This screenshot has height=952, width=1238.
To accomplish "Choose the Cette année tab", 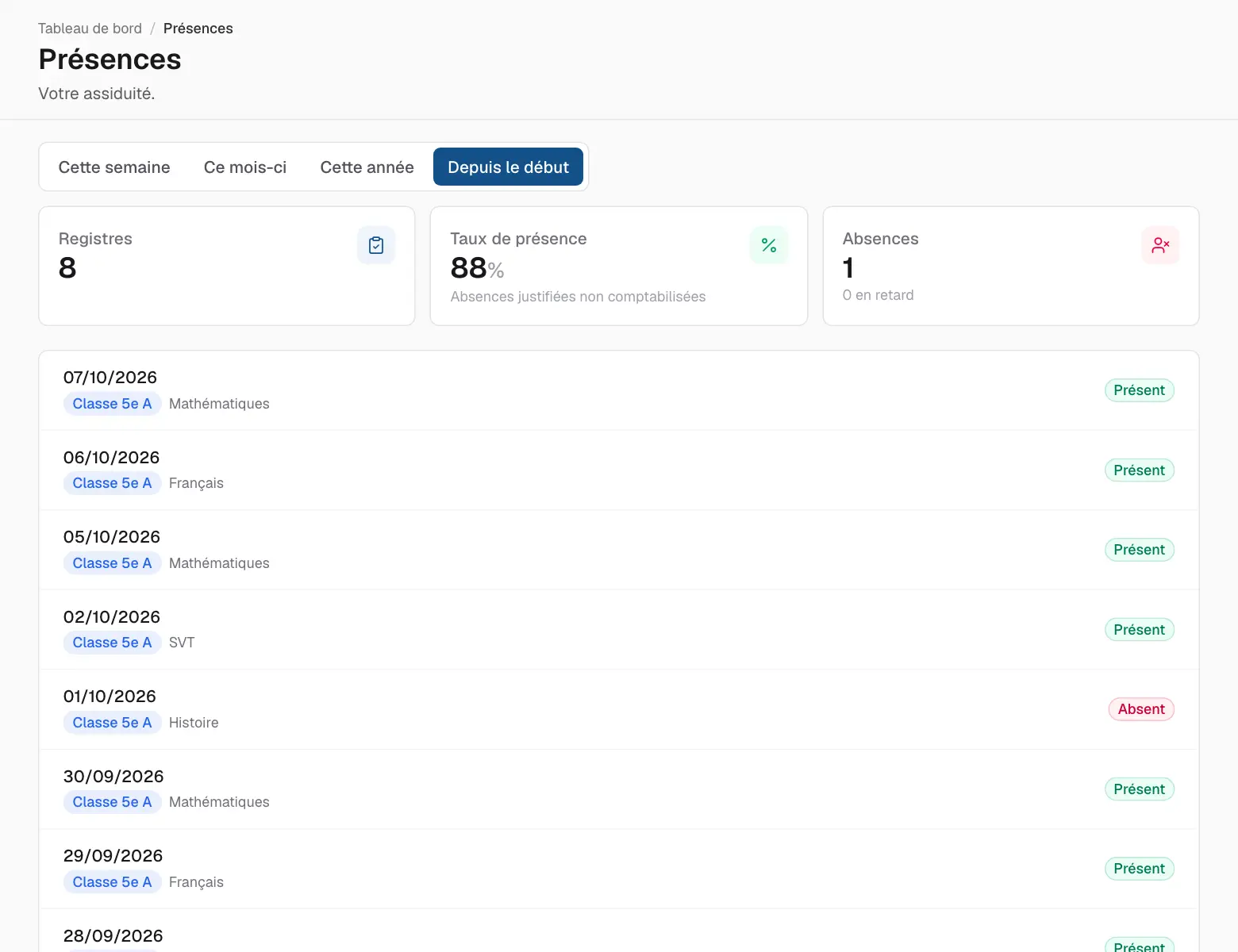I will (x=367, y=167).
